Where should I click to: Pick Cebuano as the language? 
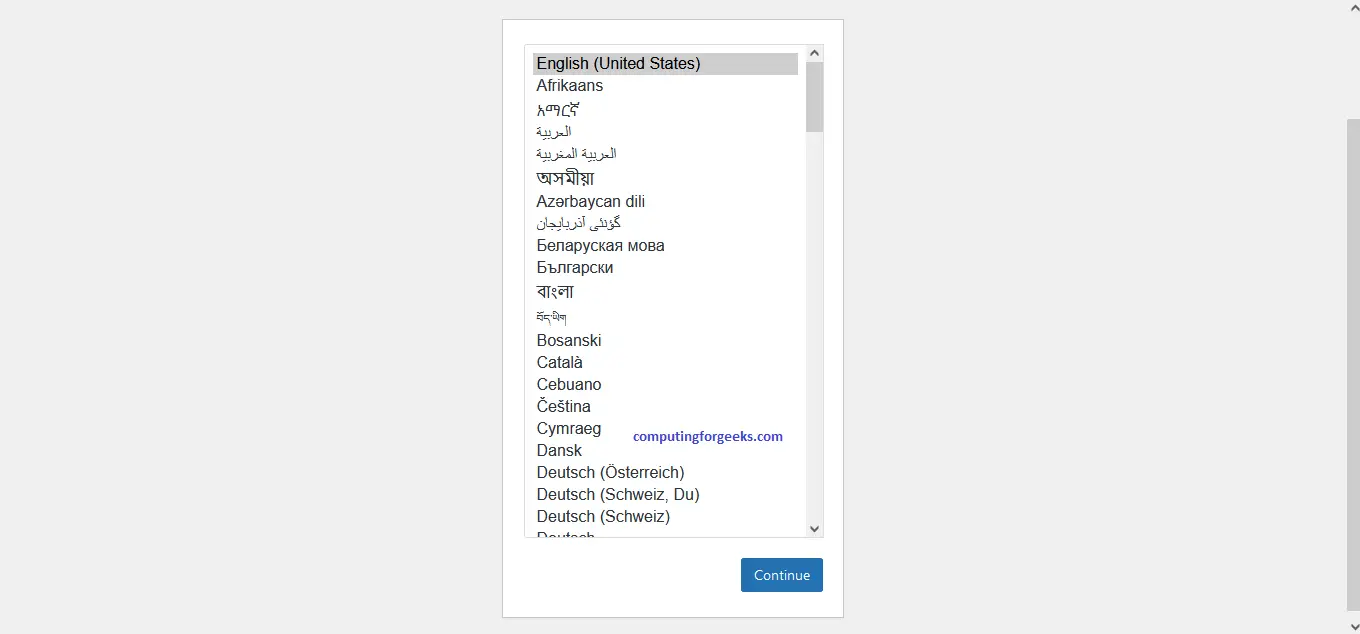569,385
